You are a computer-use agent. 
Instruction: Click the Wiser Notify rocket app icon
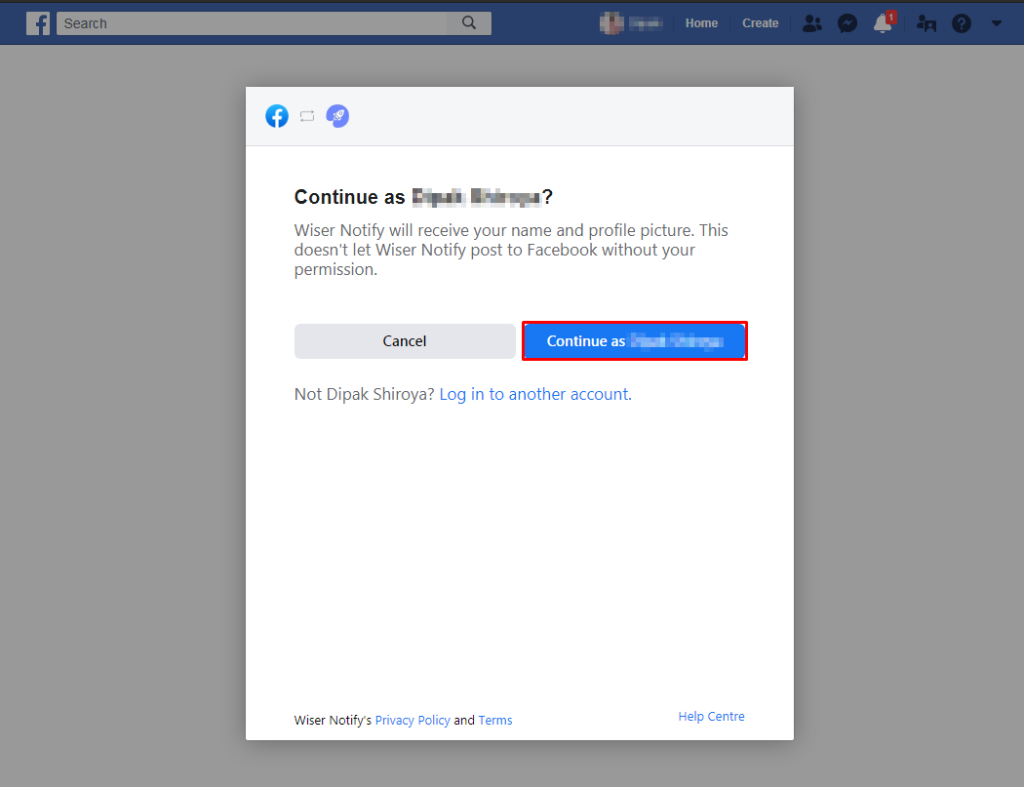(x=338, y=116)
